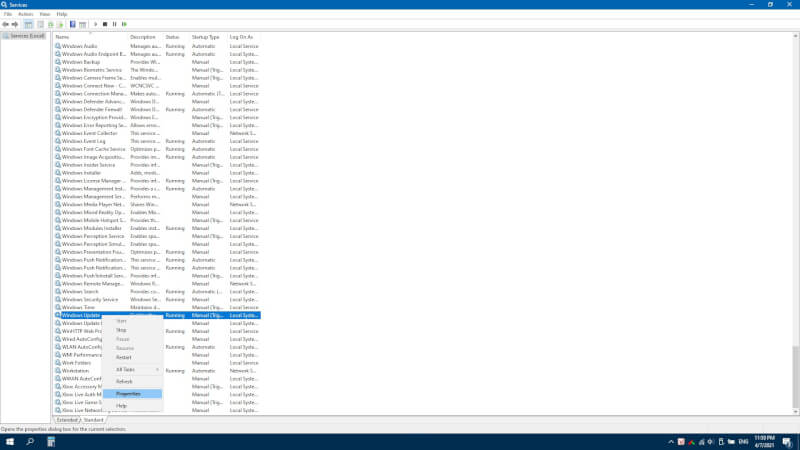Click the vertical scrollbar thumb in the list
800x450 pixels.
click(795, 377)
